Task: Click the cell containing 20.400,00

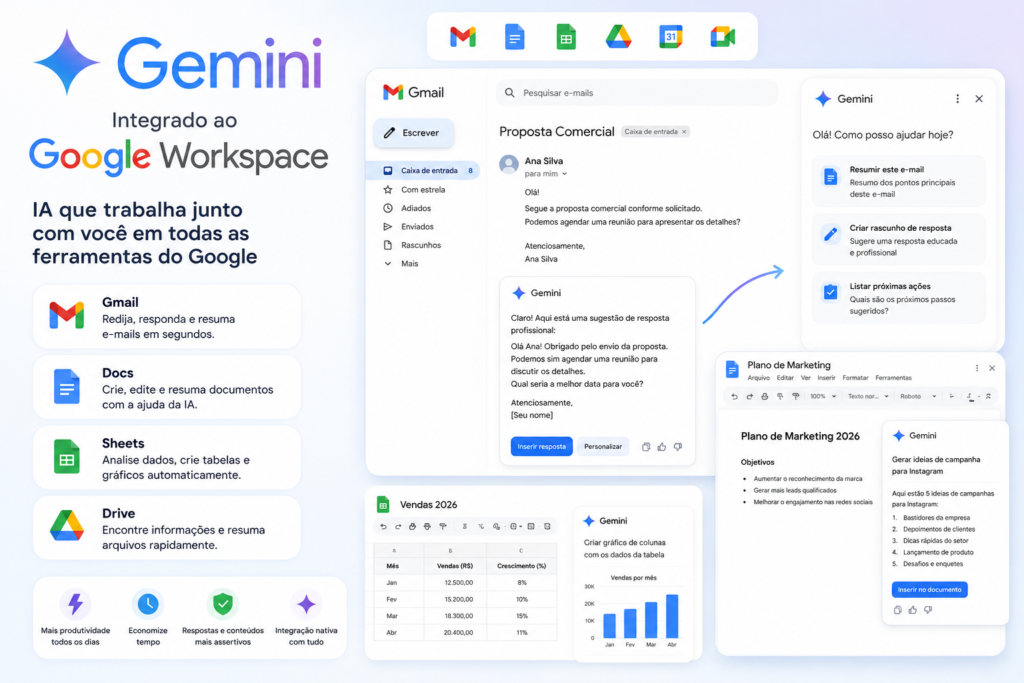Action: click(457, 633)
